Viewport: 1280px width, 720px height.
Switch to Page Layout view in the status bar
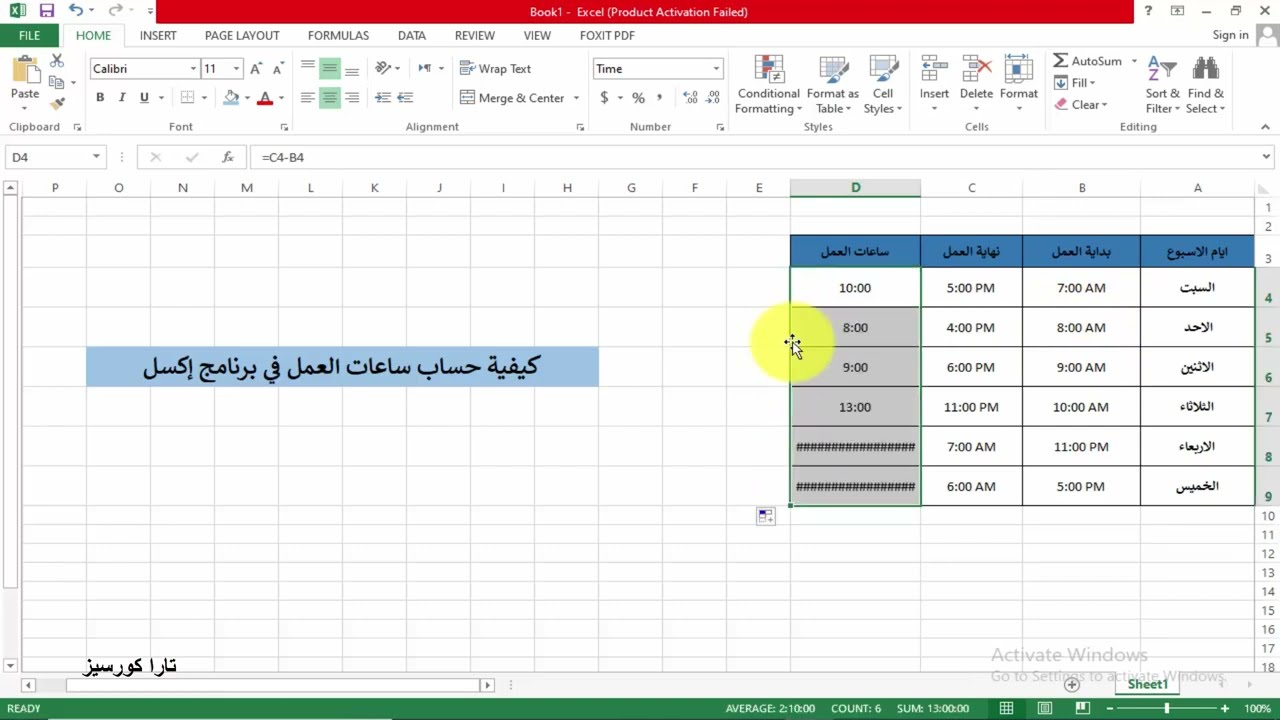(1045, 708)
